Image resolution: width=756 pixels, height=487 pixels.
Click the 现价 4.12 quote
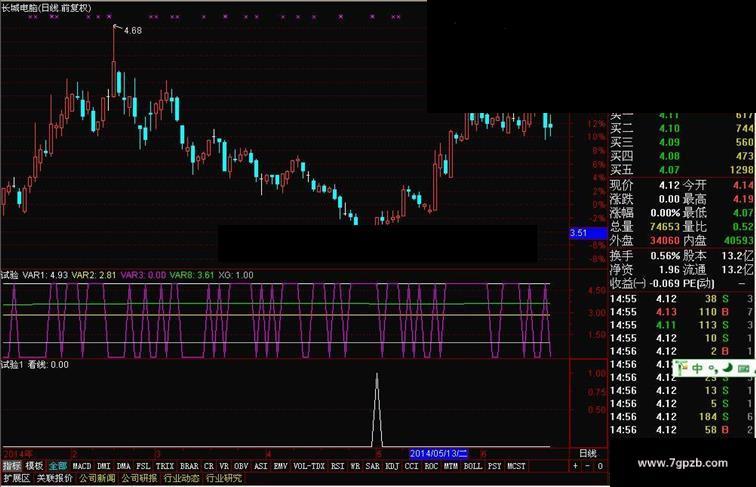click(645, 186)
